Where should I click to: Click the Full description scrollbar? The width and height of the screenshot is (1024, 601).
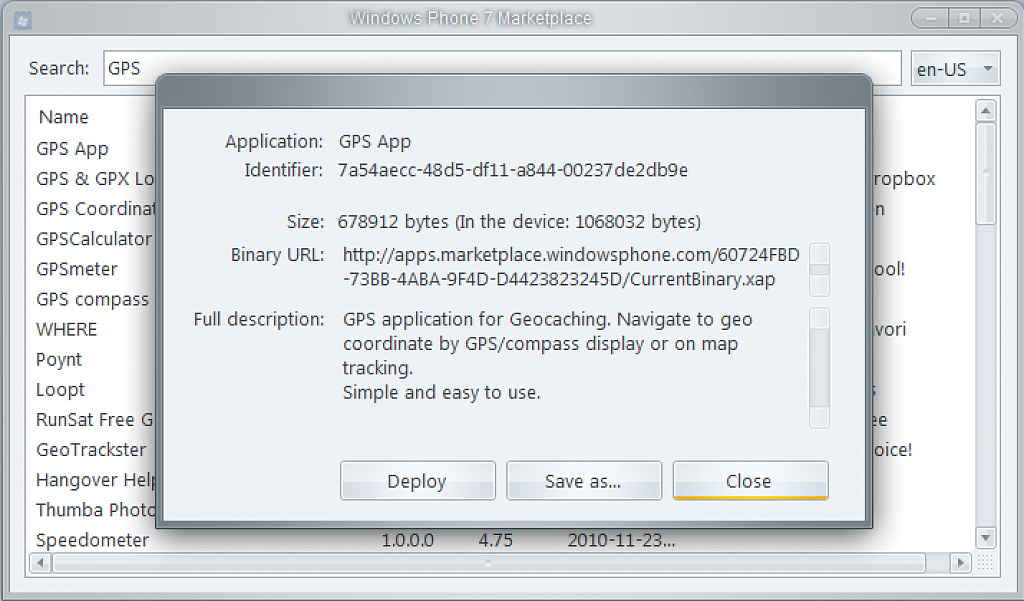point(820,368)
